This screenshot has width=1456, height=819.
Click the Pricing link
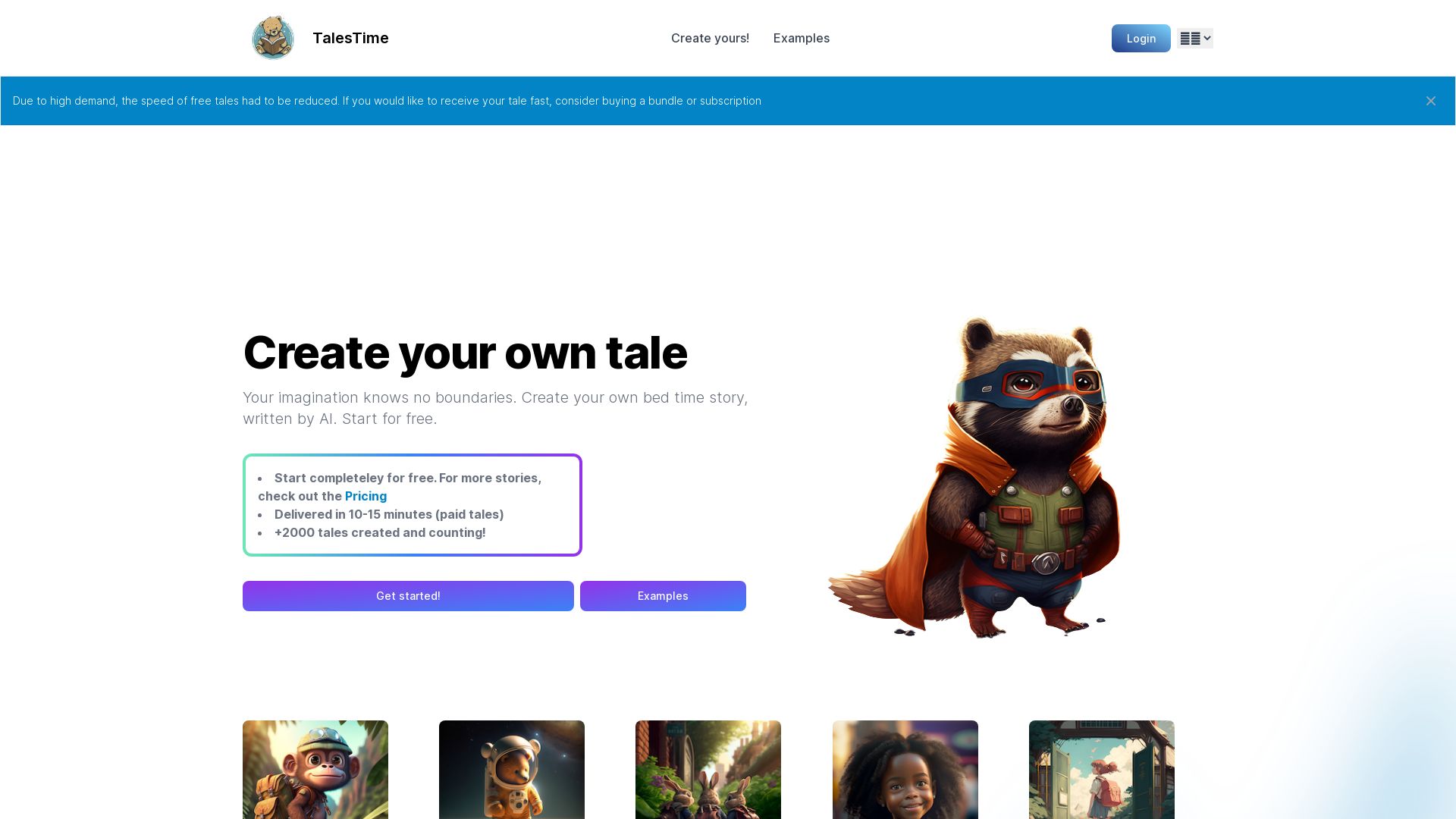click(366, 496)
